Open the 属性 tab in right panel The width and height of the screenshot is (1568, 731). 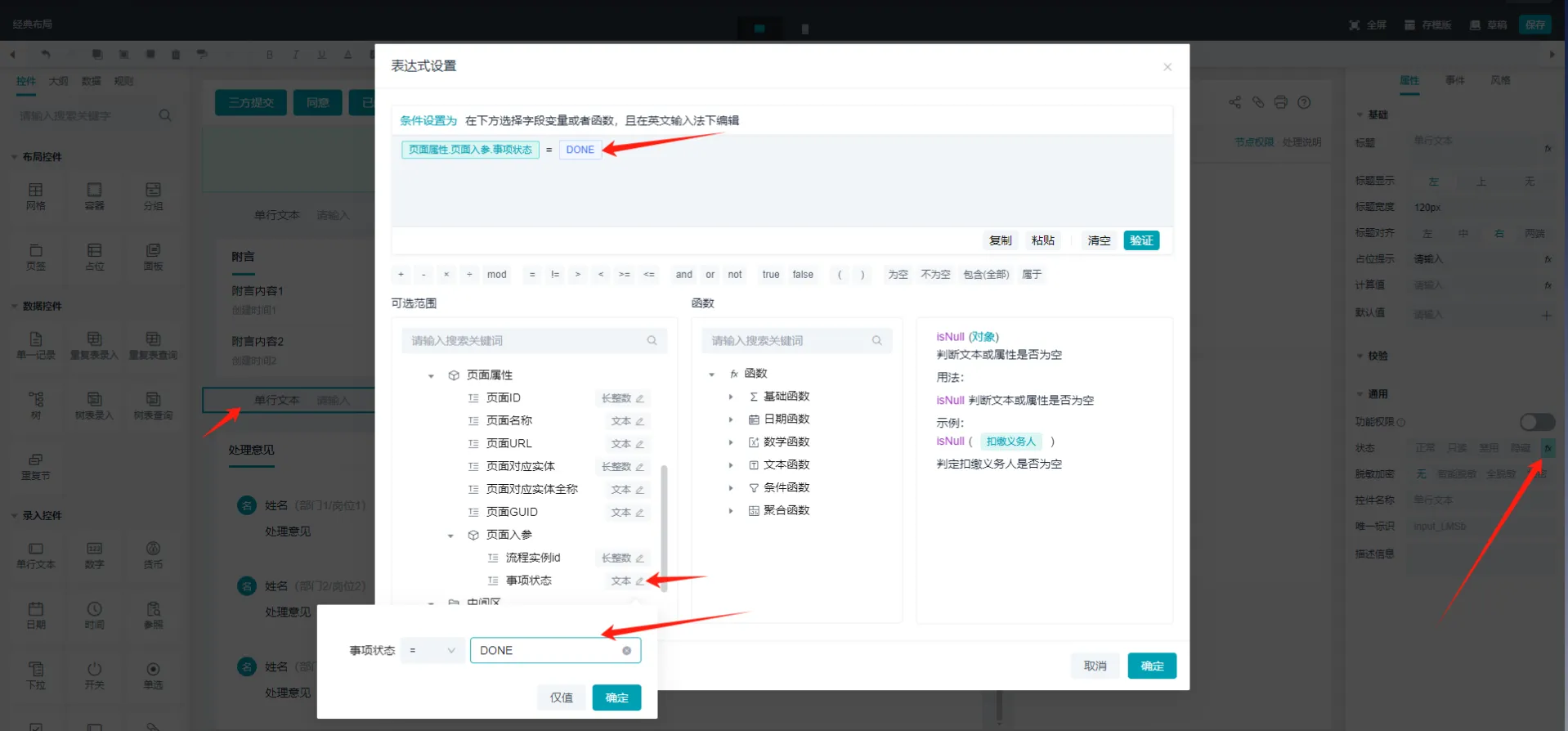(1409, 80)
